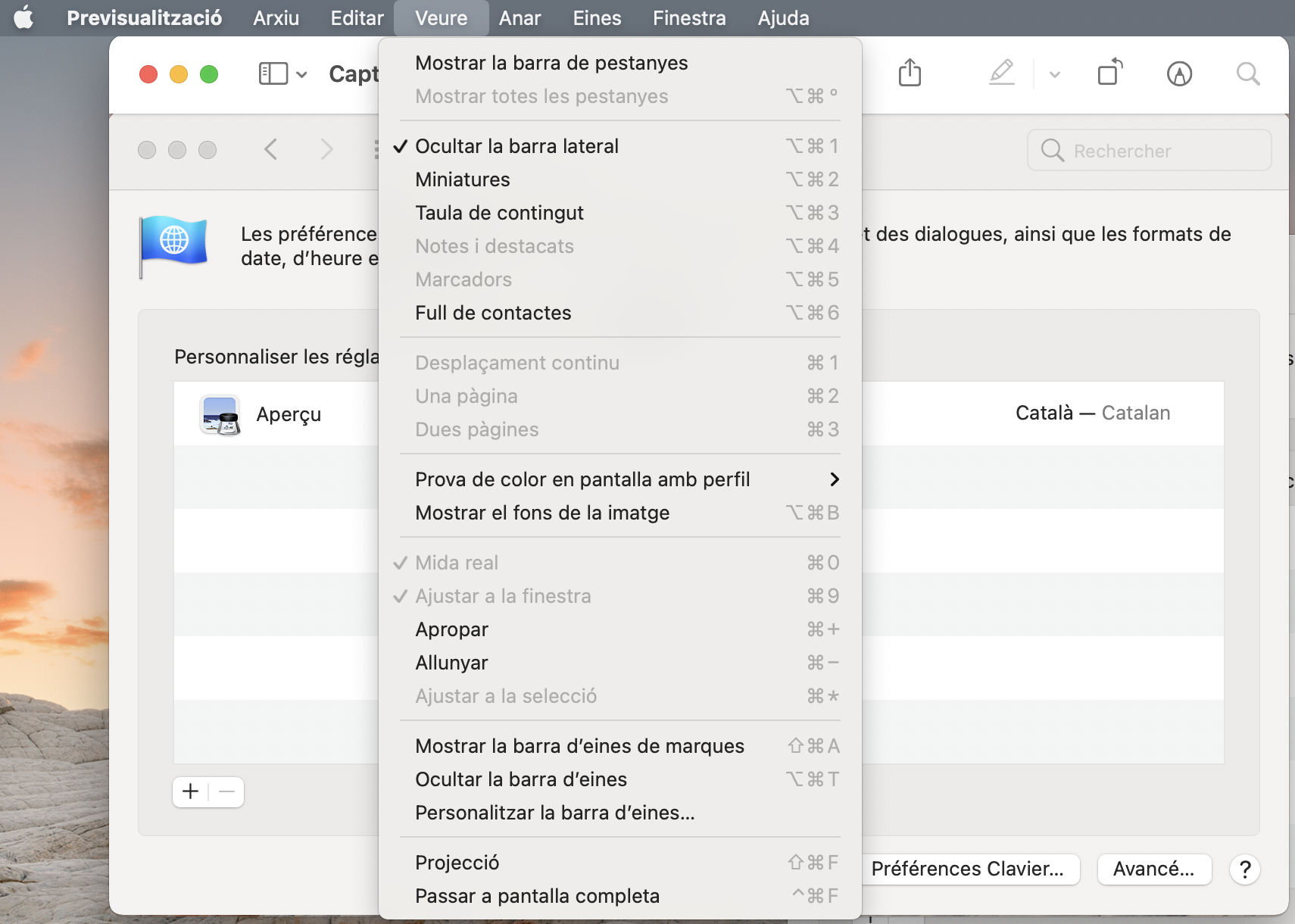Click the Aperçu app icon in list
The width and height of the screenshot is (1295, 924).
(220, 414)
